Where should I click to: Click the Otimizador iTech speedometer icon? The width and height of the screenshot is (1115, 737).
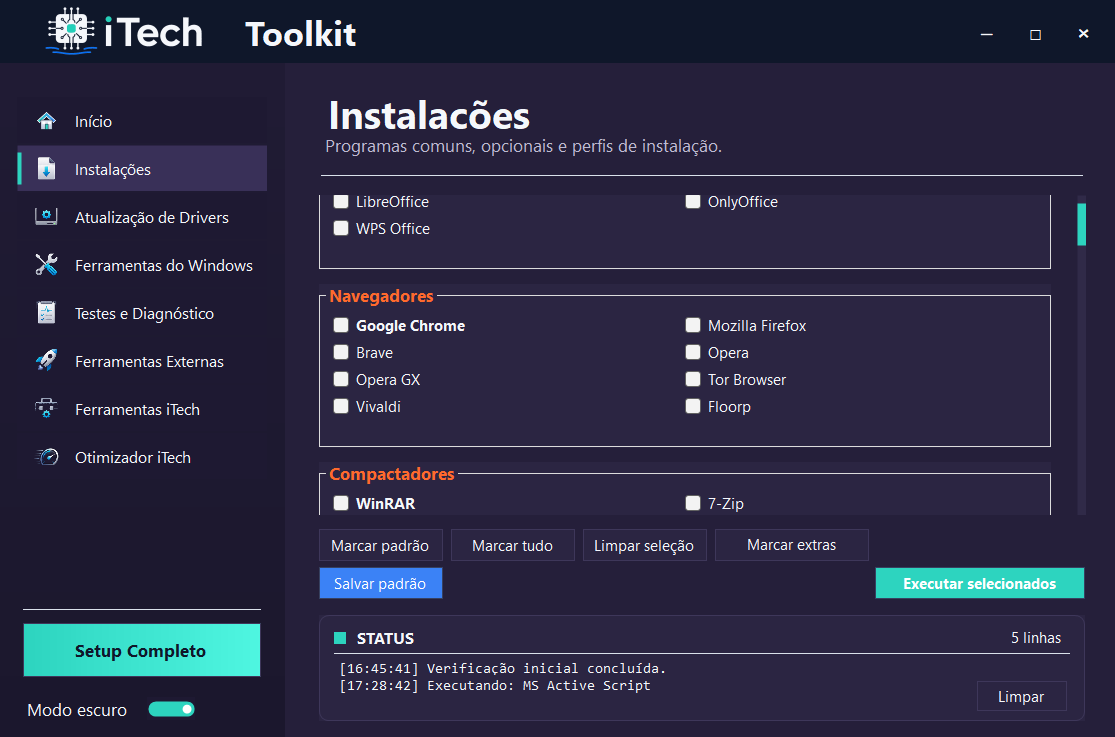pyautogui.click(x=46, y=456)
